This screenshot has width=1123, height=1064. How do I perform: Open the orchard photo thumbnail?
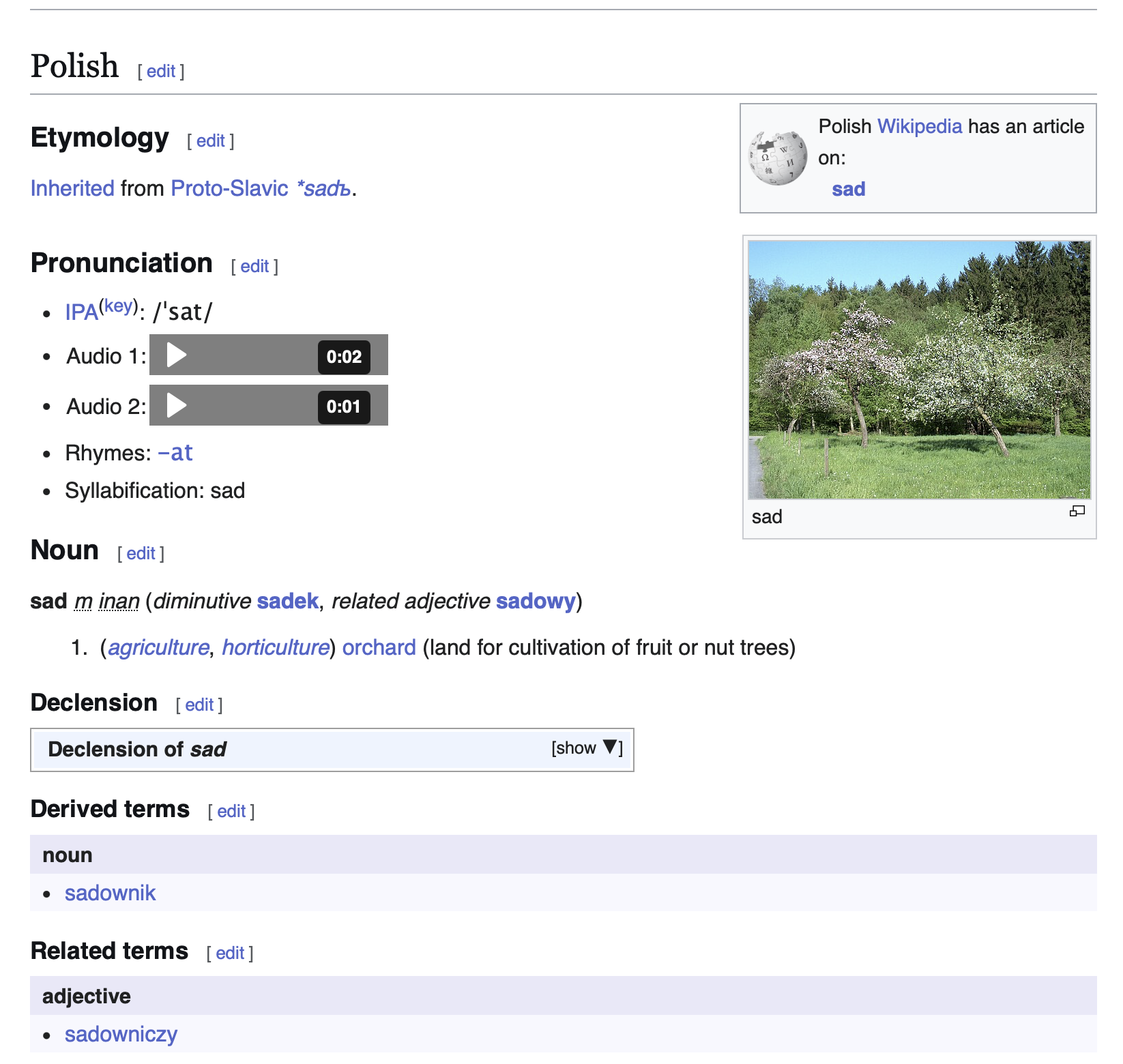coord(920,370)
